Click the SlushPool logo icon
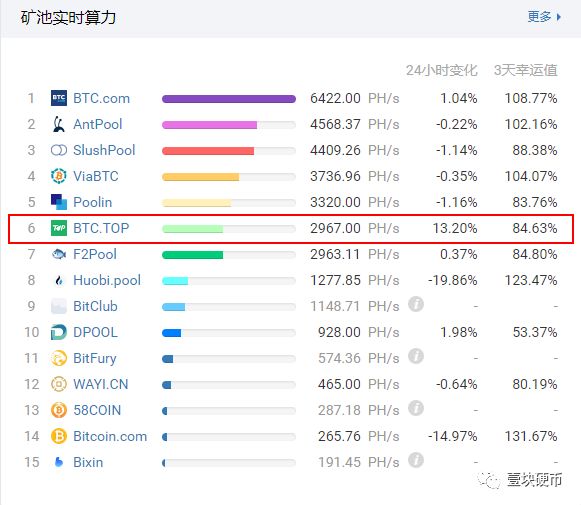This screenshot has height=505, width=581. (x=59, y=150)
